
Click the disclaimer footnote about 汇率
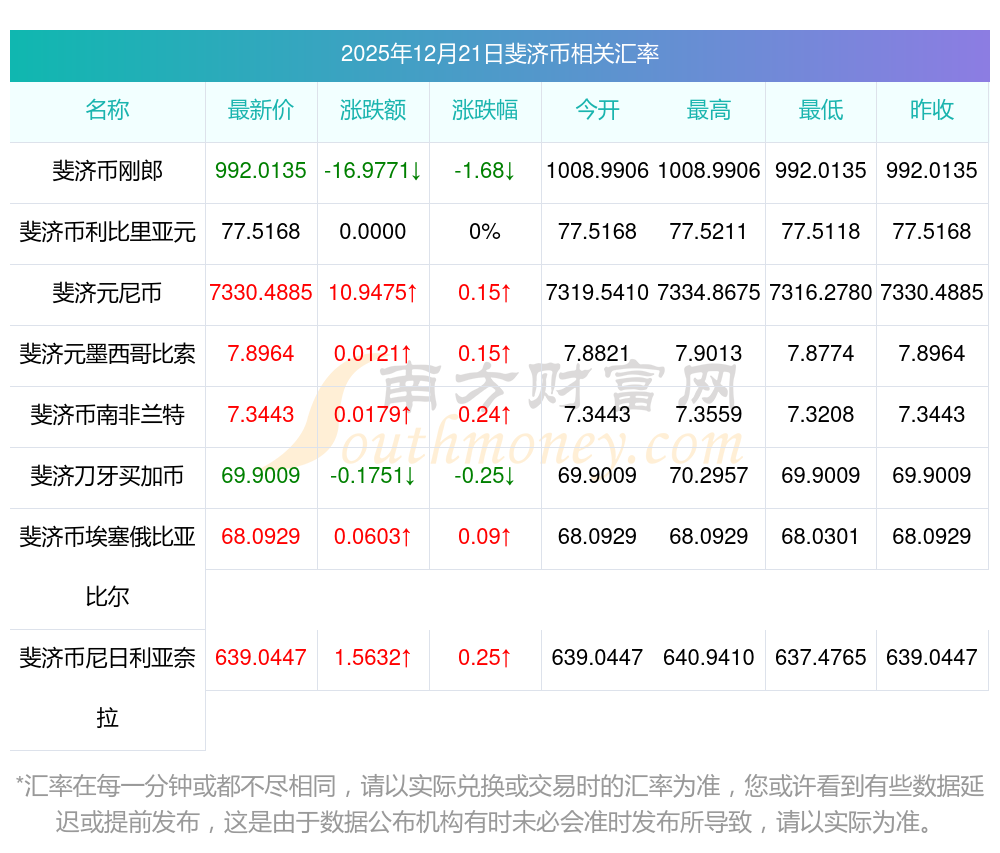[500, 804]
